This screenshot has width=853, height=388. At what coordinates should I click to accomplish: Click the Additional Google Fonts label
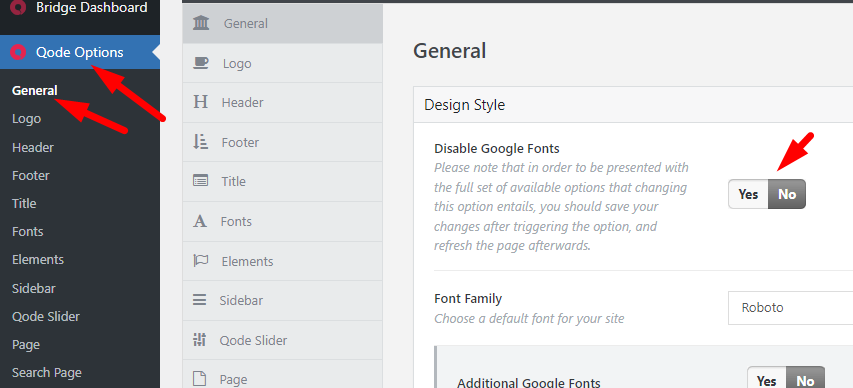pyautogui.click(x=529, y=383)
